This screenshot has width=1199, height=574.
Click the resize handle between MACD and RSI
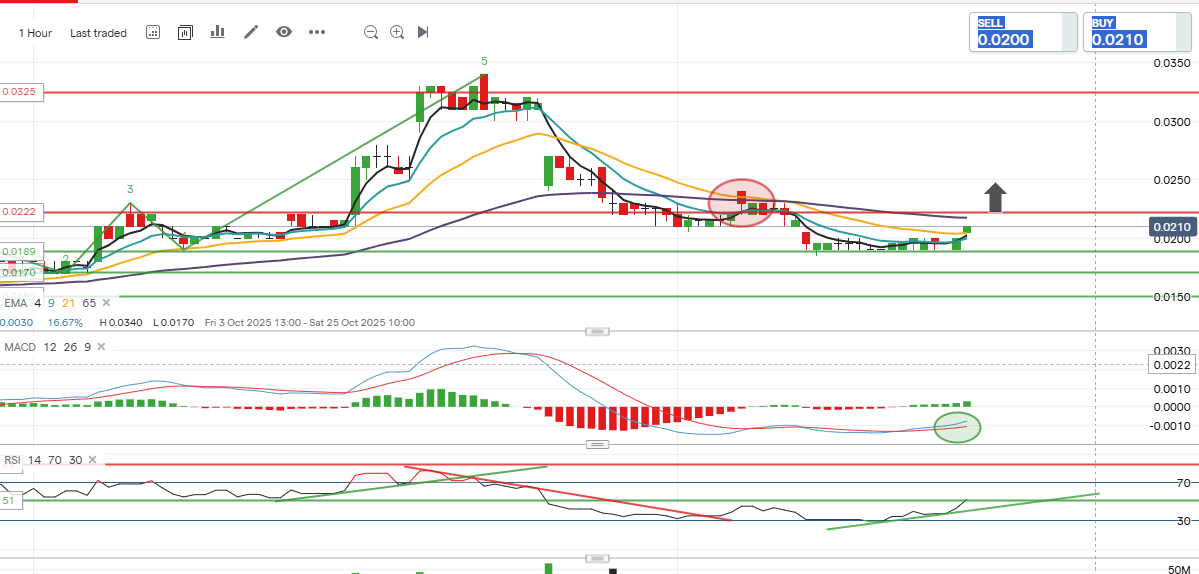(597, 445)
